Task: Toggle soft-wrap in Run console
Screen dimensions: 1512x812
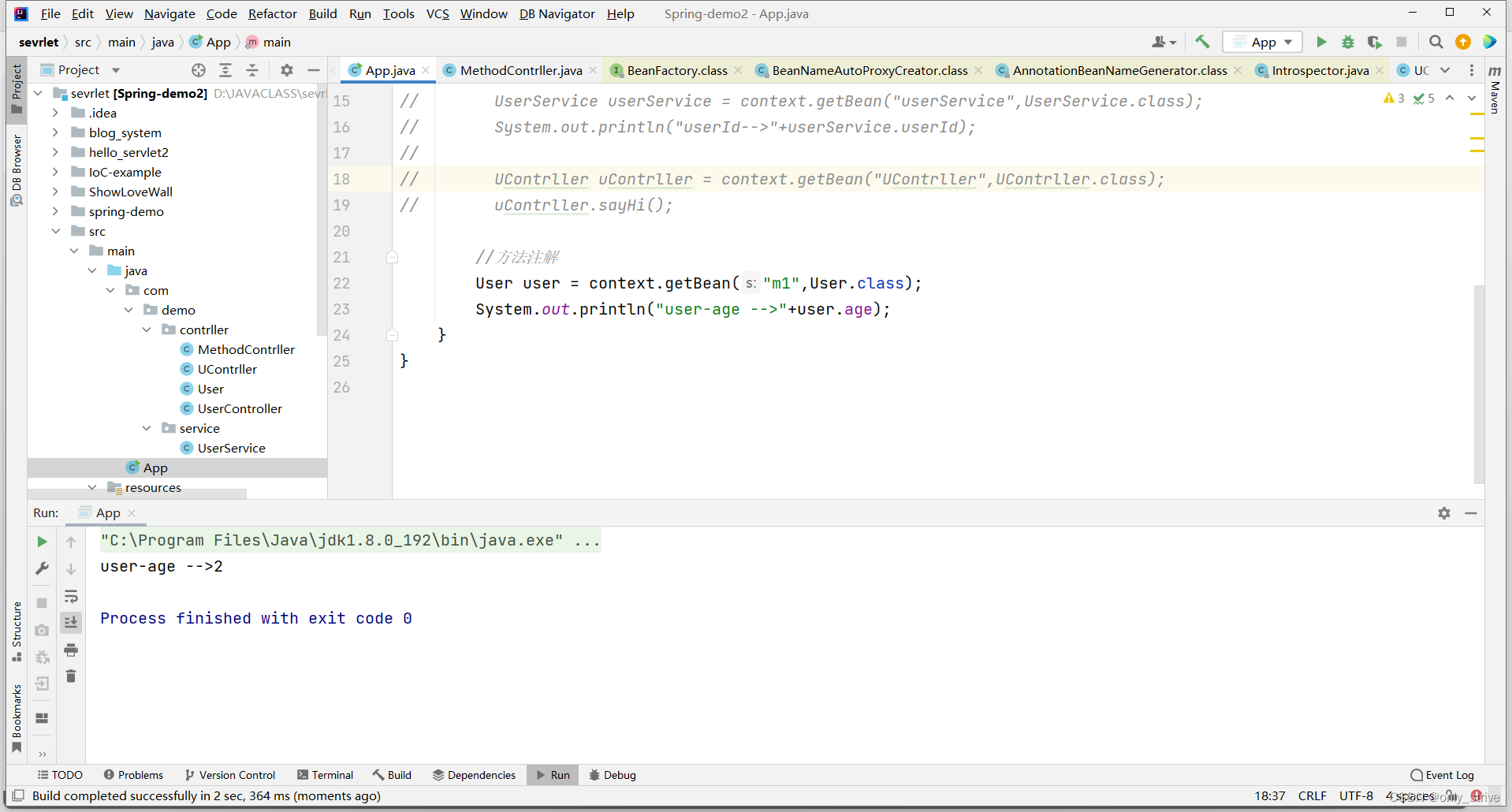Action: coord(71,596)
